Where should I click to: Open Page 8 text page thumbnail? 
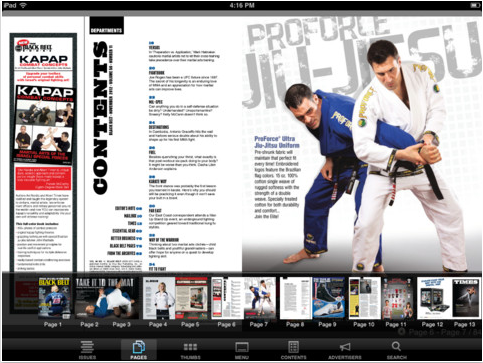click(296, 298)
